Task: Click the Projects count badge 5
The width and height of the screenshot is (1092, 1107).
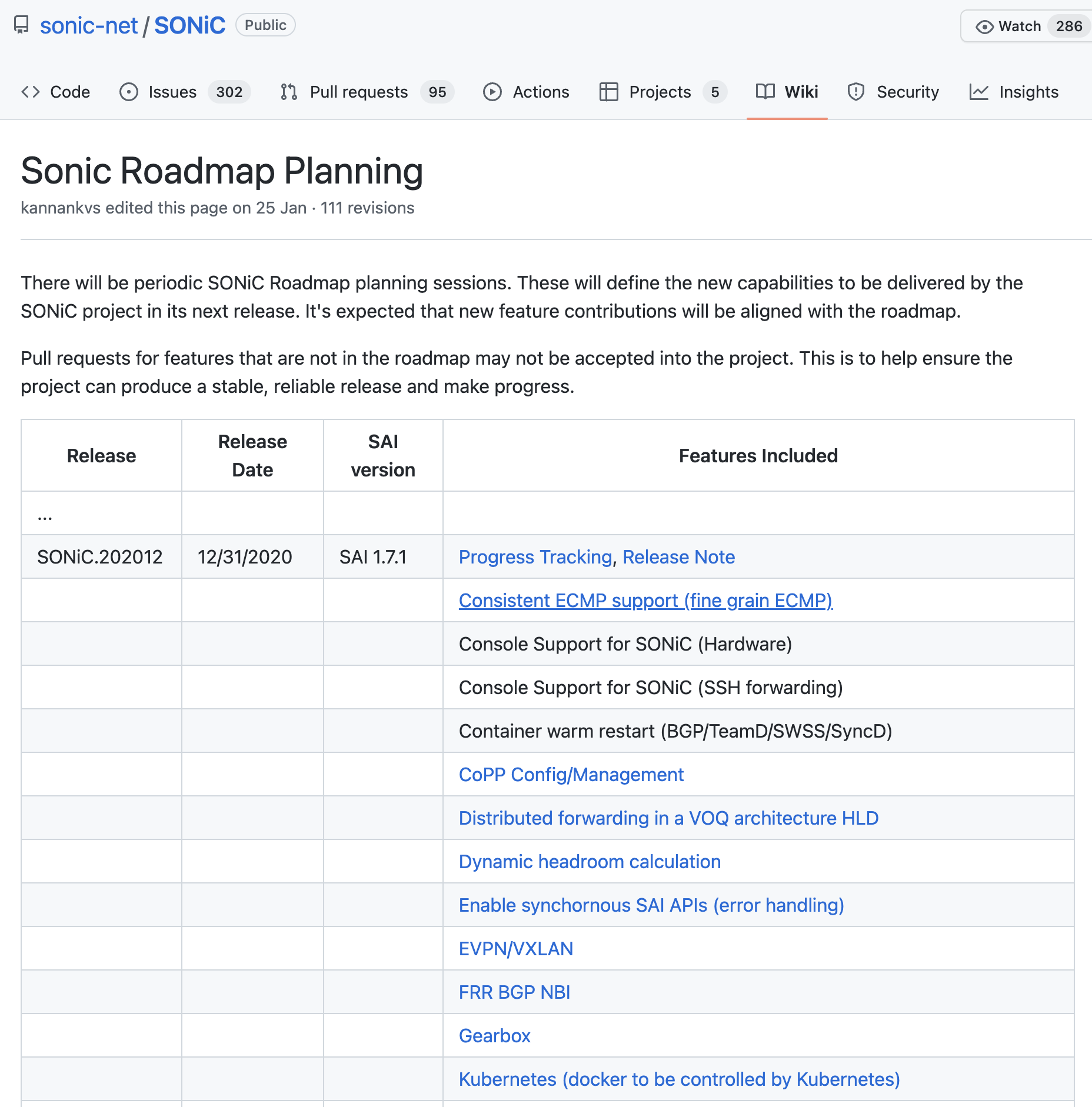Action: [715, 92]
